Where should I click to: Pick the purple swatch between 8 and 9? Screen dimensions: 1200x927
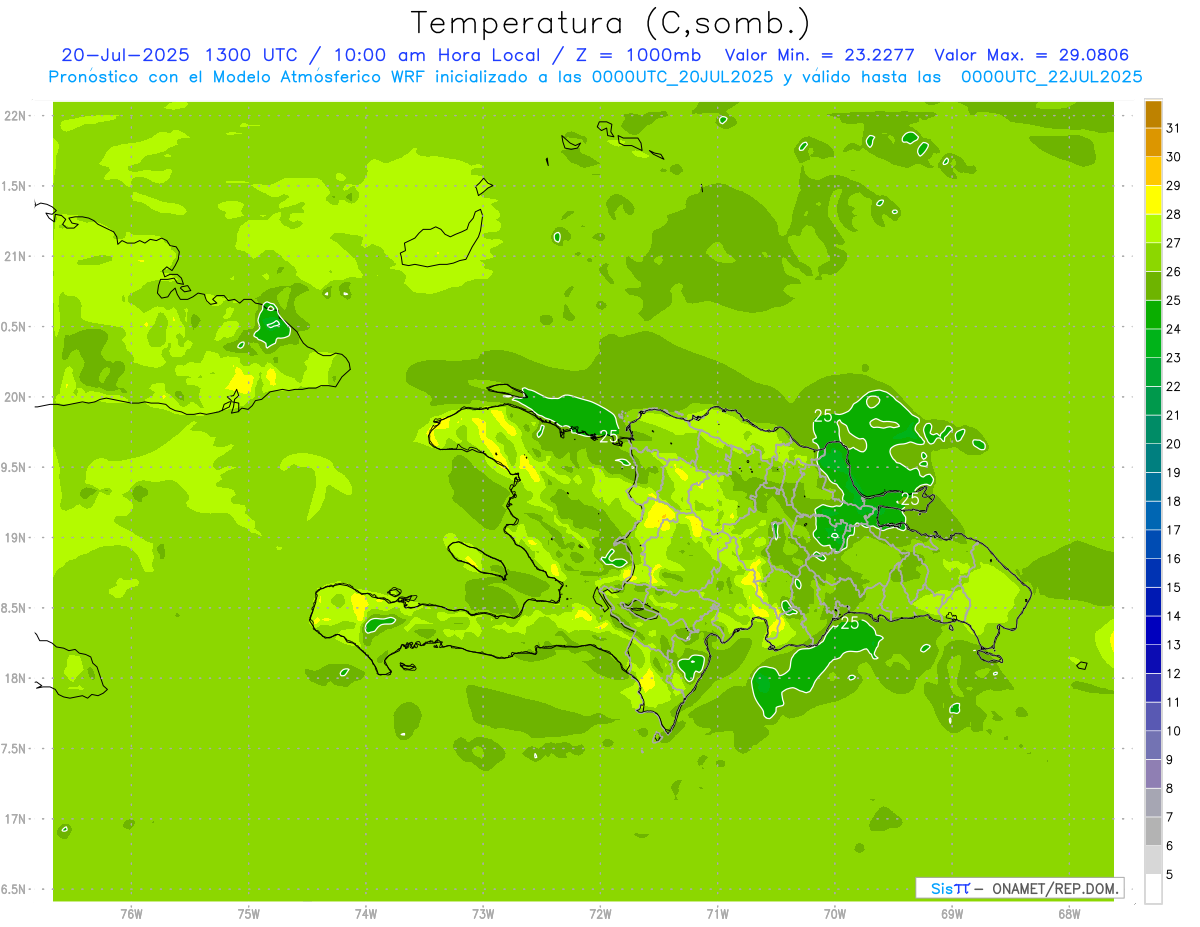click(1153, 774)
